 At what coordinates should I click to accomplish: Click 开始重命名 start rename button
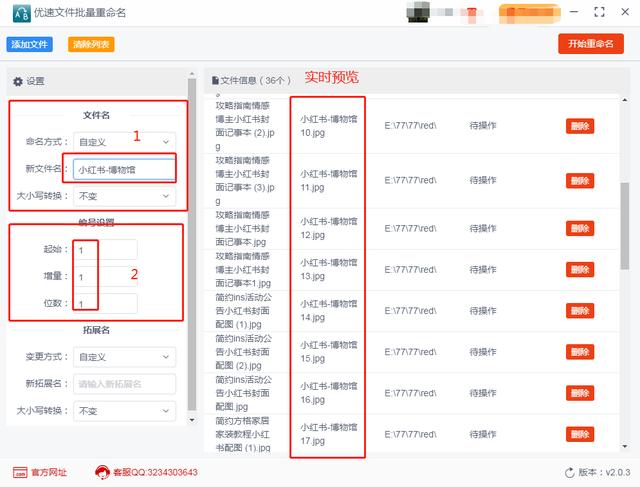(x=591, y=44)
